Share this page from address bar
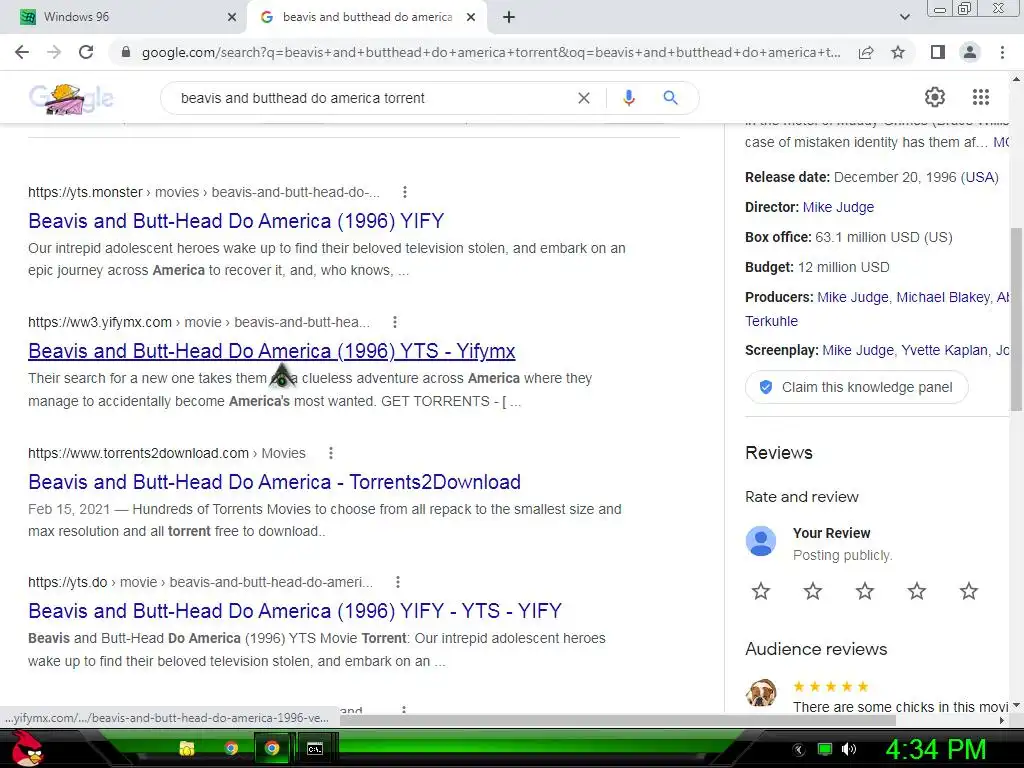Screen dimensions: 1024x768 [866, 52]
